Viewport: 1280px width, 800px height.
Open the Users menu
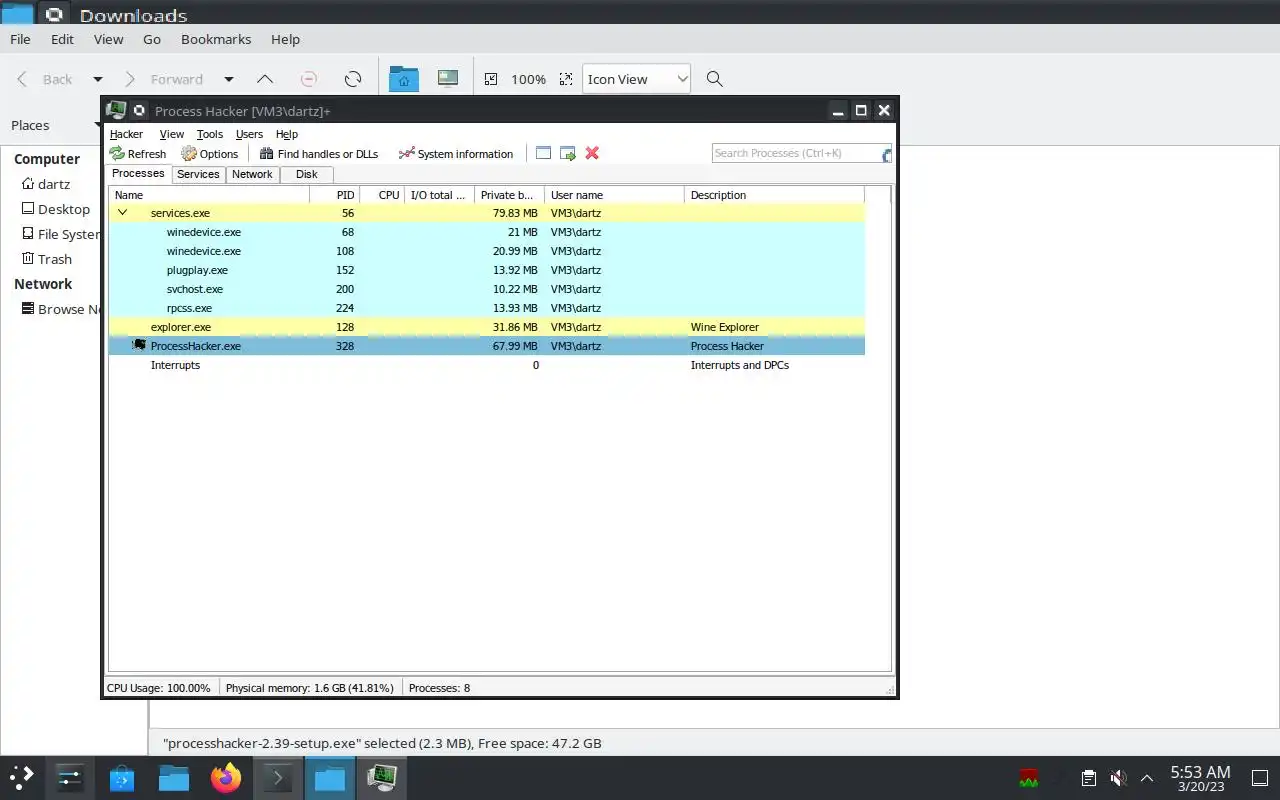pos(249,134)
